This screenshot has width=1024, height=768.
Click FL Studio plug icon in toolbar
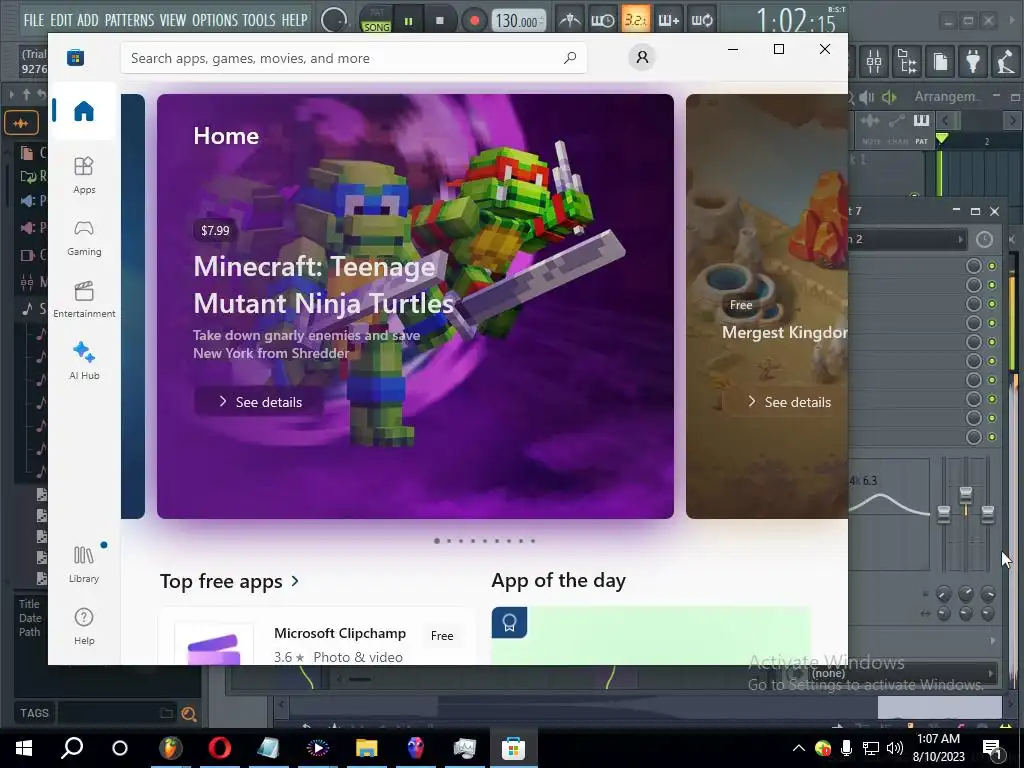972,62
